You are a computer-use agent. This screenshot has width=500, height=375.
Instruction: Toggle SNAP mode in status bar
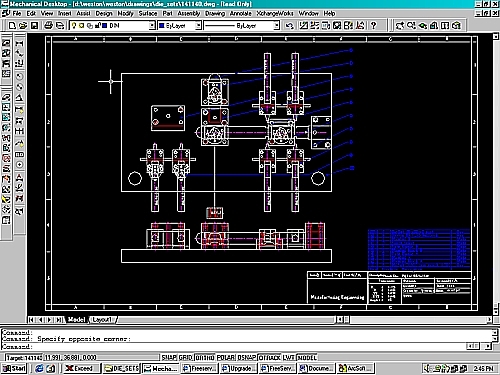169,358
